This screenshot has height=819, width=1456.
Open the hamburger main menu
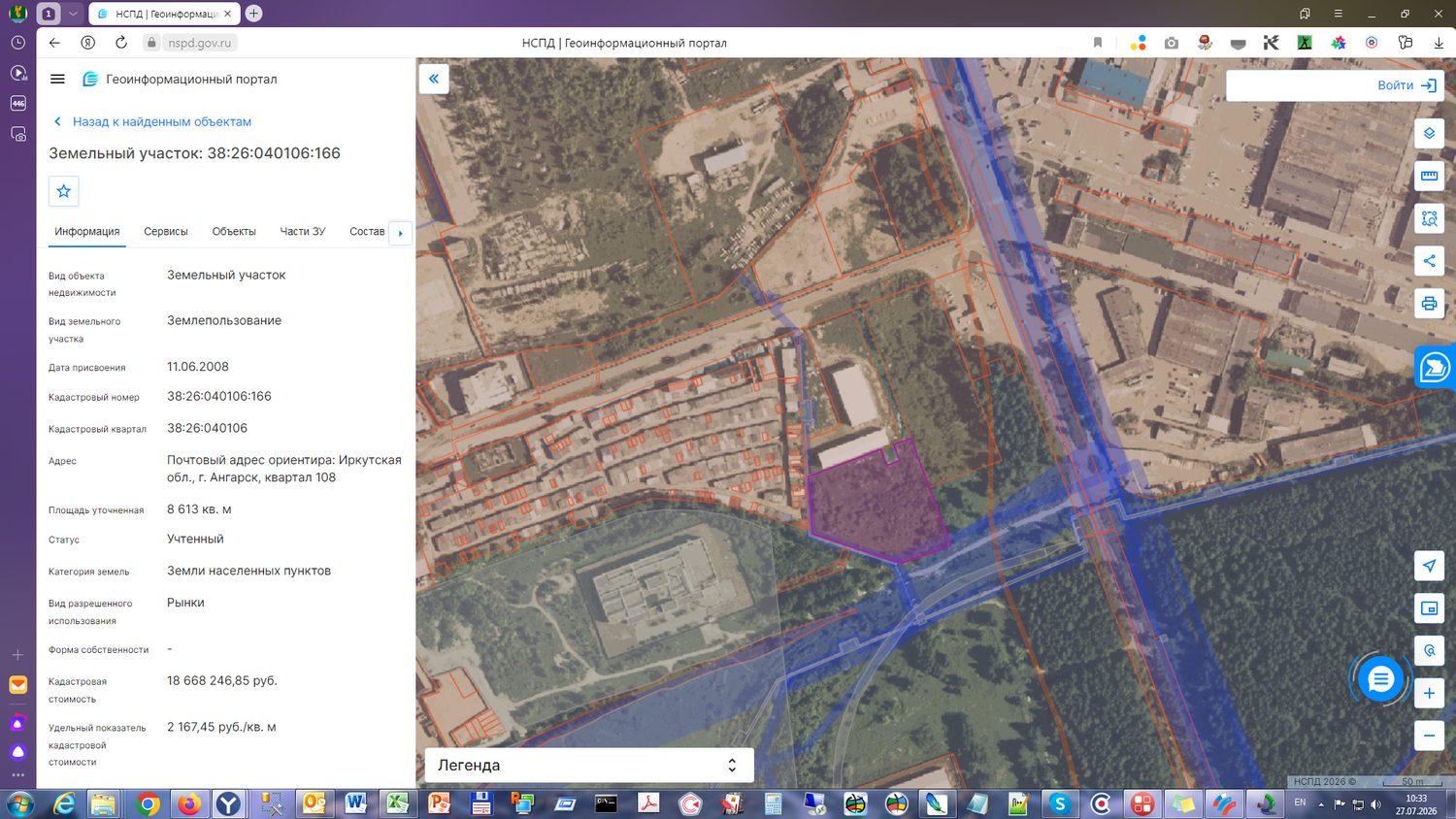click(57, 80)
